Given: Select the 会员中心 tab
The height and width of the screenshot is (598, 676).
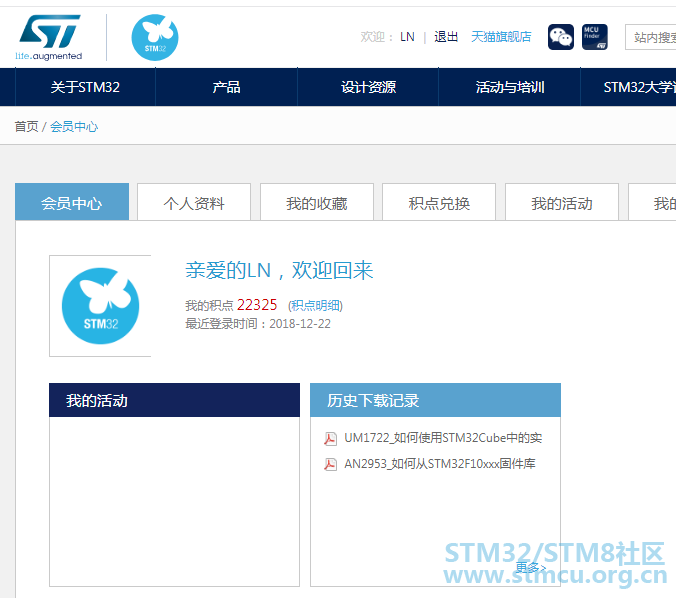Looking at the screenshot, I should tap(72, 202).
